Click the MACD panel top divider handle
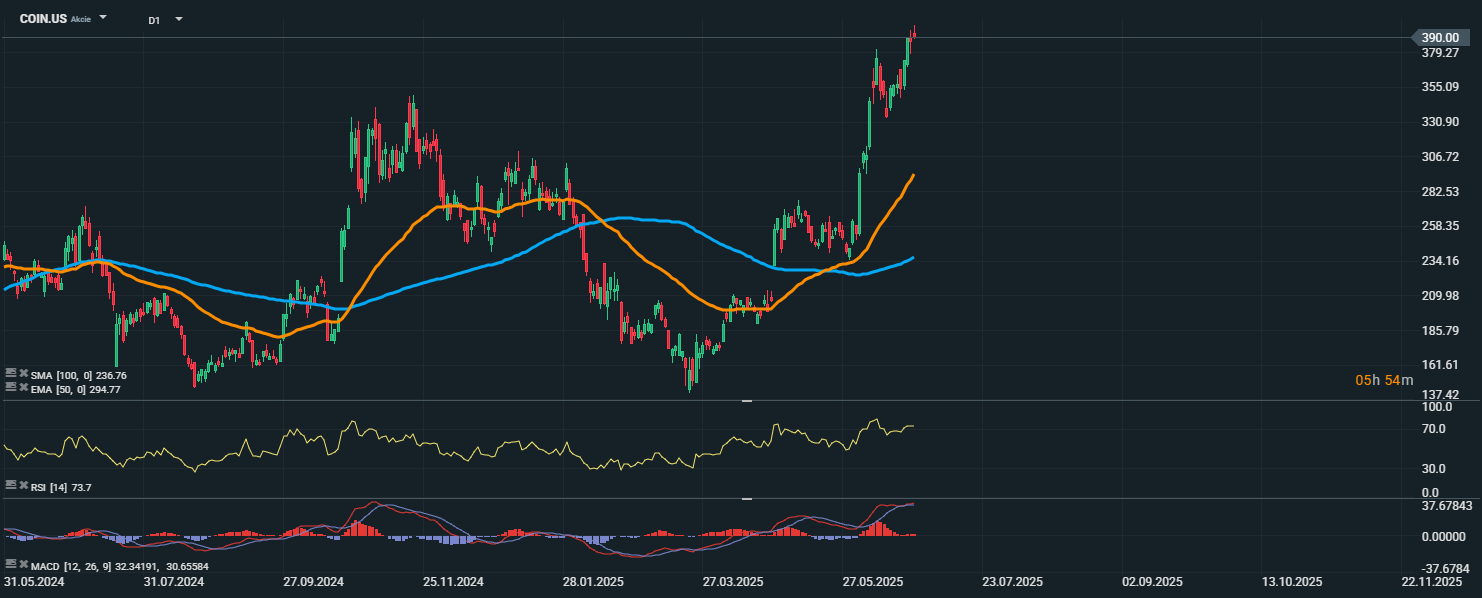The height and width of the screenshot is (598, 1482). pos(746,498)
